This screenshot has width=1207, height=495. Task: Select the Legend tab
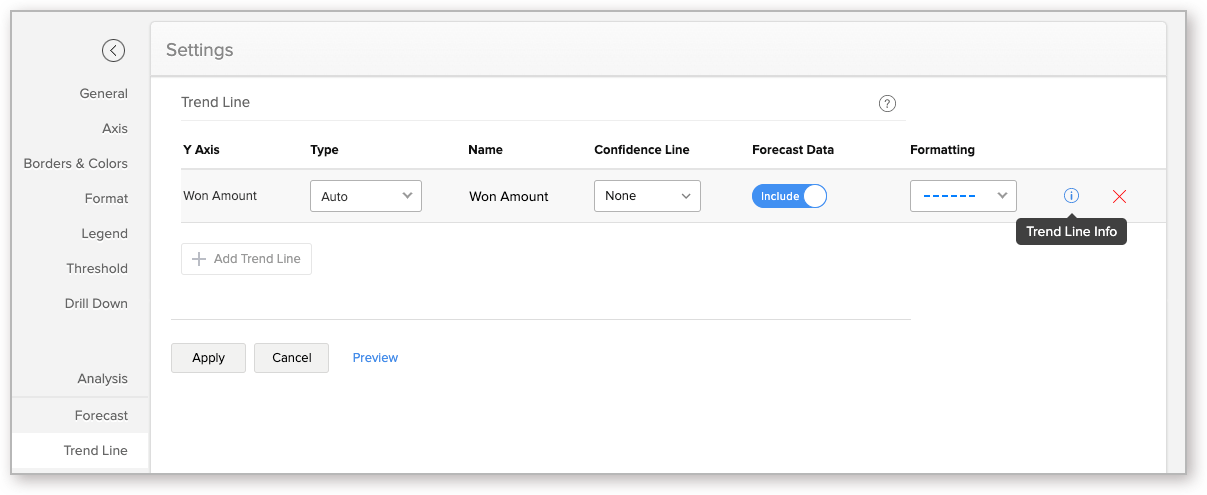(105, 233)
